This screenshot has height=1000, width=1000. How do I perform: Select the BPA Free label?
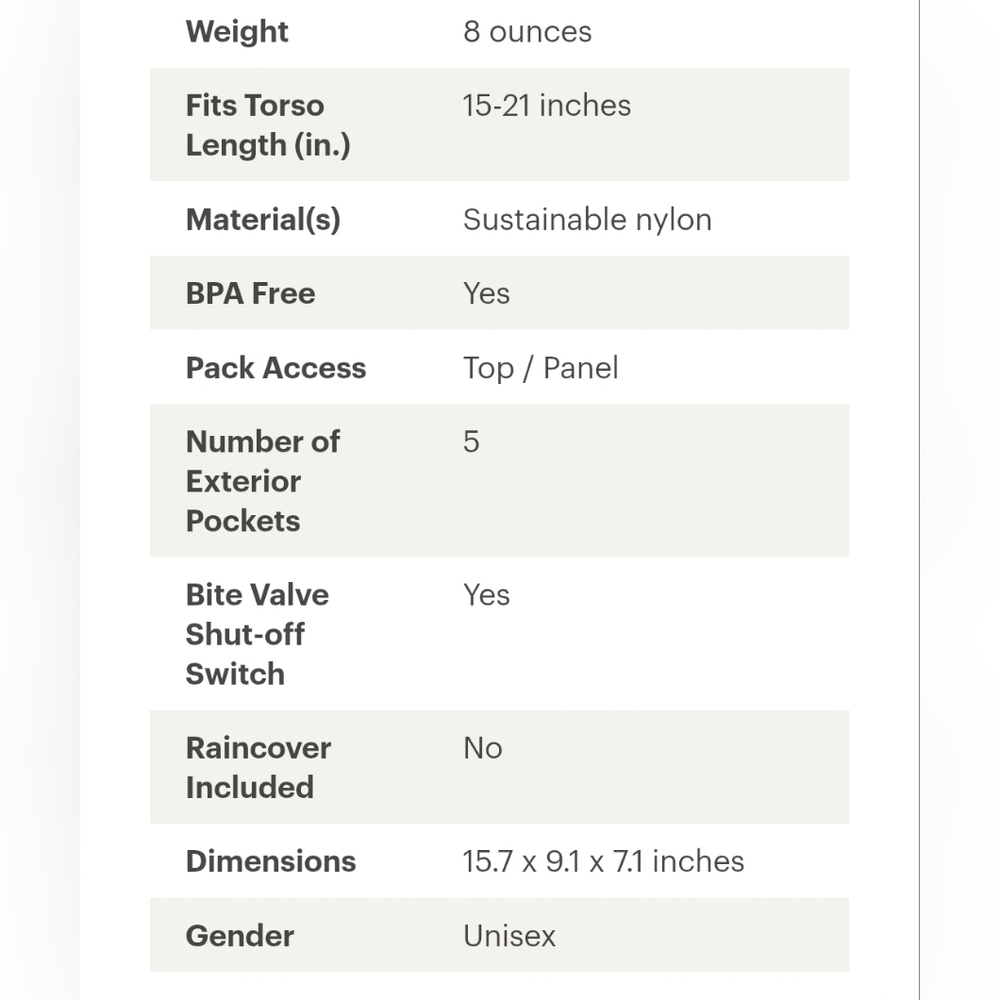[x=250, y=294]
